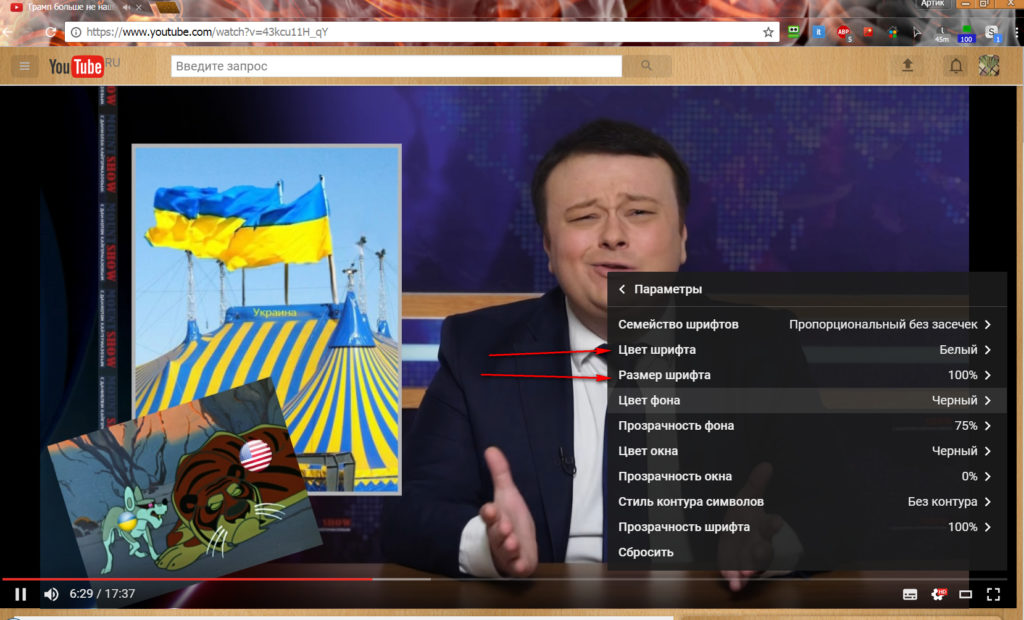Toggle subtitles with the captions icon
The image size is (1024, 620).
click(x=910, y=594)
